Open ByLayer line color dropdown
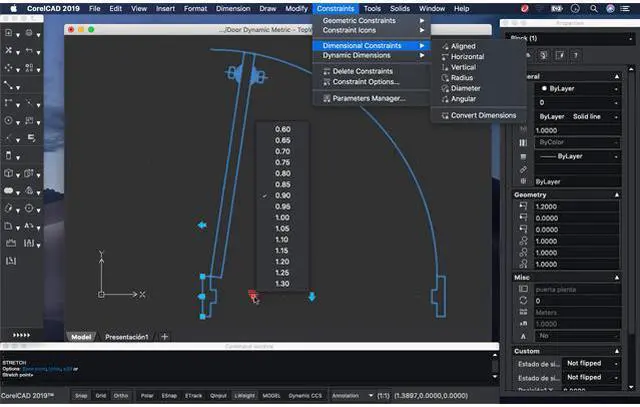640x407 pixels. click(578, 89)
